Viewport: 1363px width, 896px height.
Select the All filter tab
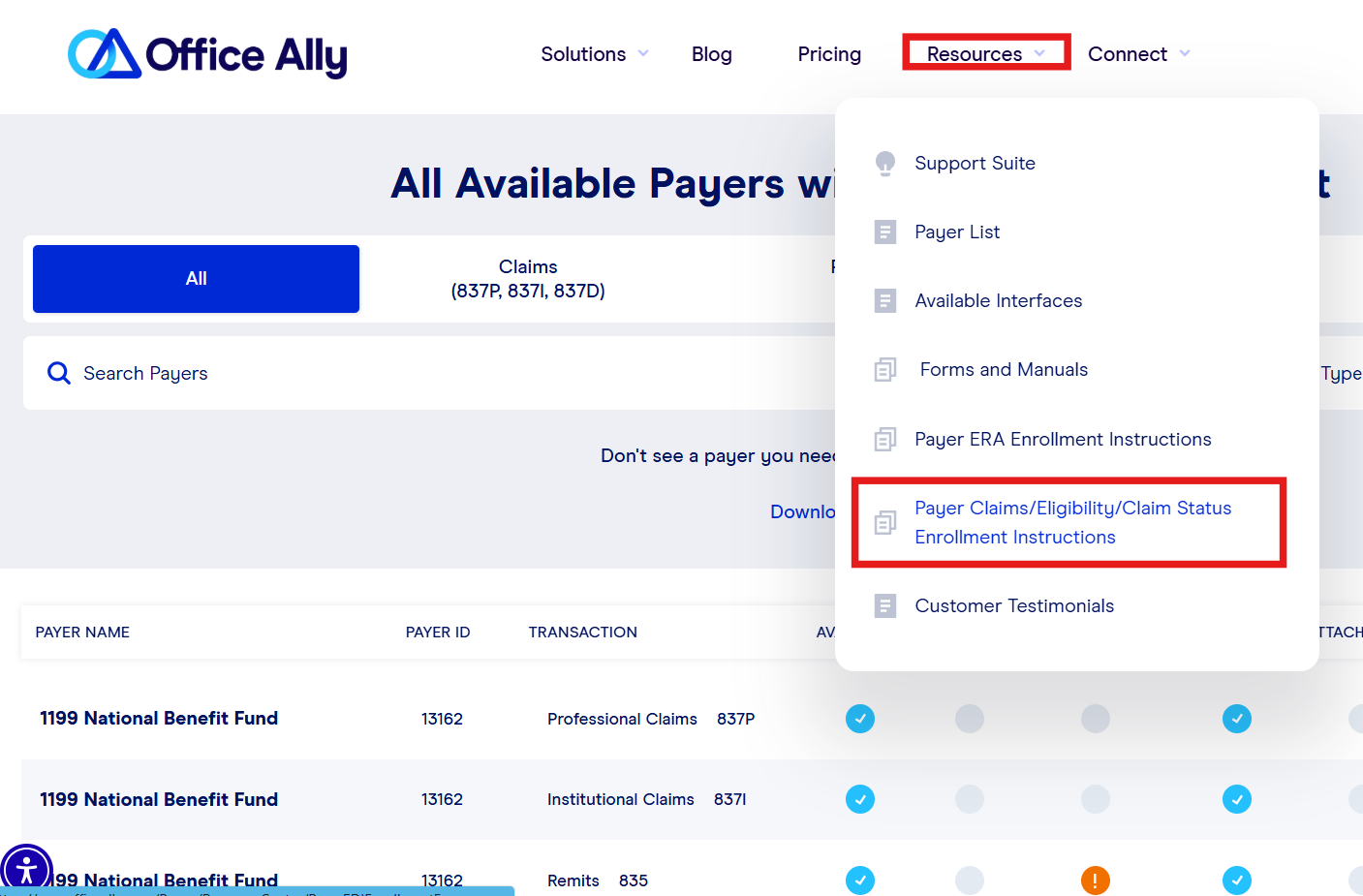pyautogui.click(x=196, y=279)
